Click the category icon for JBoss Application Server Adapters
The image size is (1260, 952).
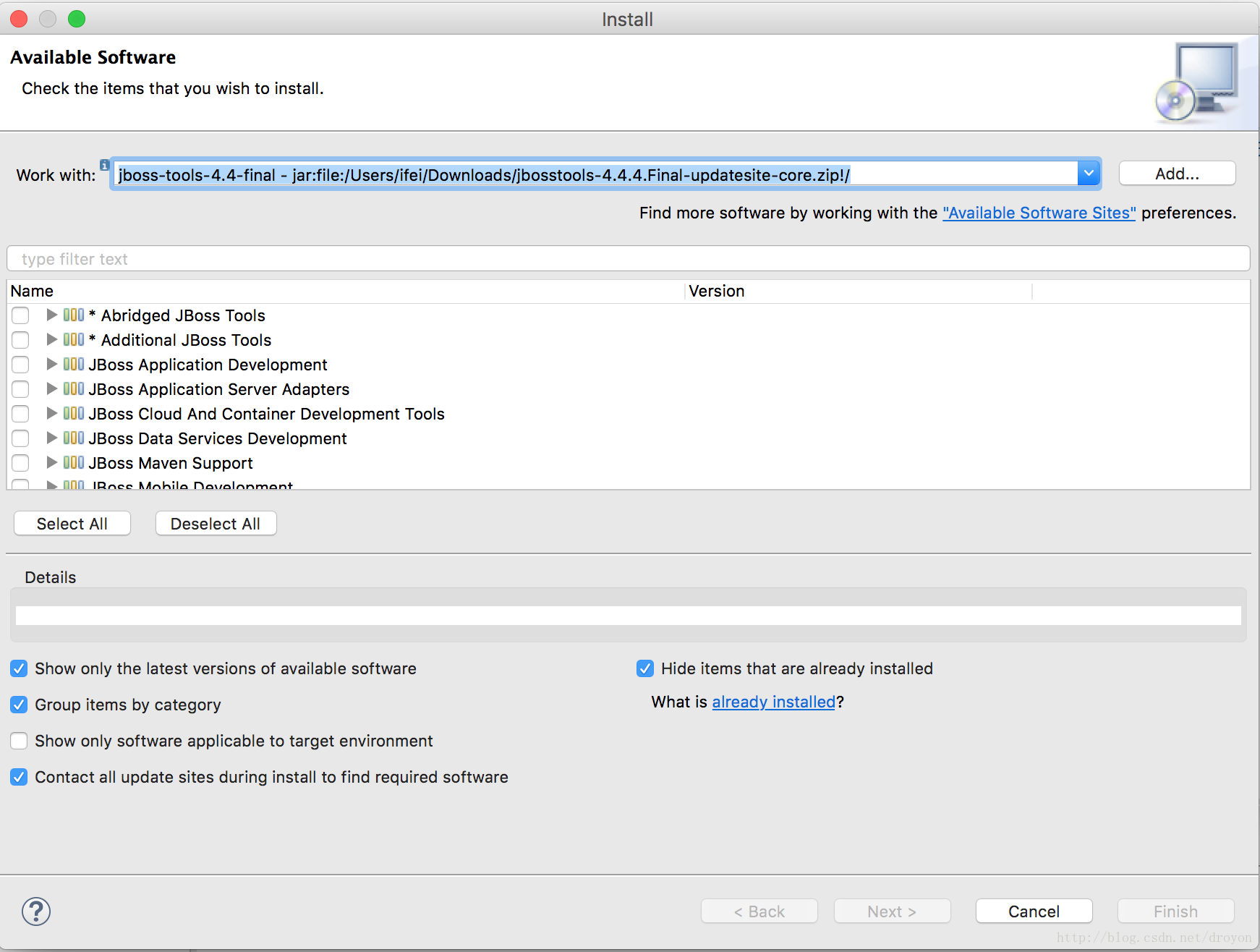[74, 388]
